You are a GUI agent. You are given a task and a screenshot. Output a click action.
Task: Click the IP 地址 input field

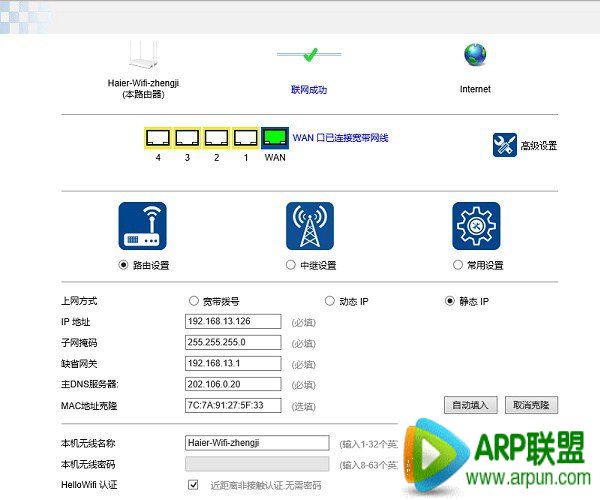tap(236, 322)
